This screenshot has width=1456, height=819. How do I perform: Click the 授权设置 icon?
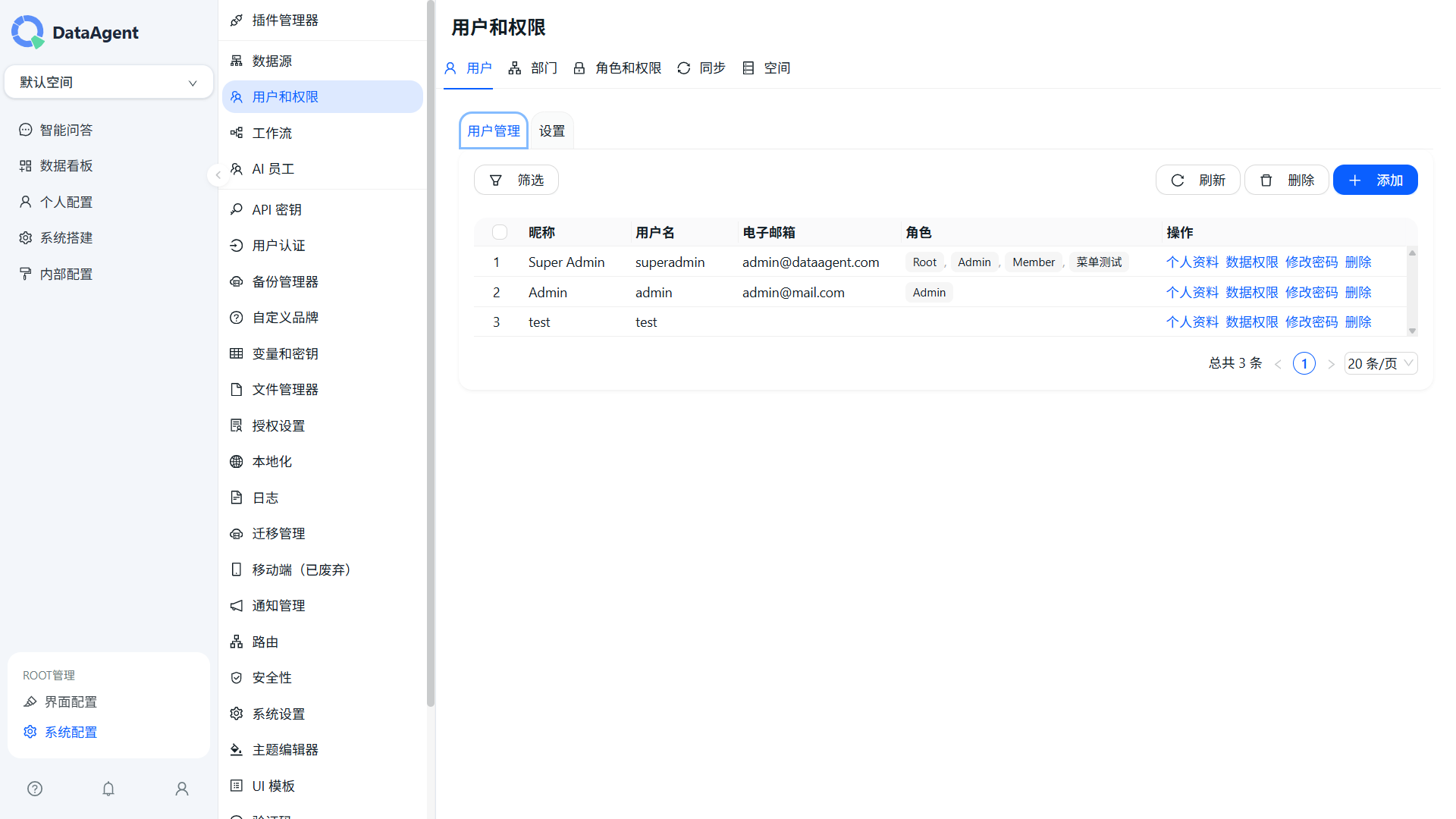pos(237,425)
